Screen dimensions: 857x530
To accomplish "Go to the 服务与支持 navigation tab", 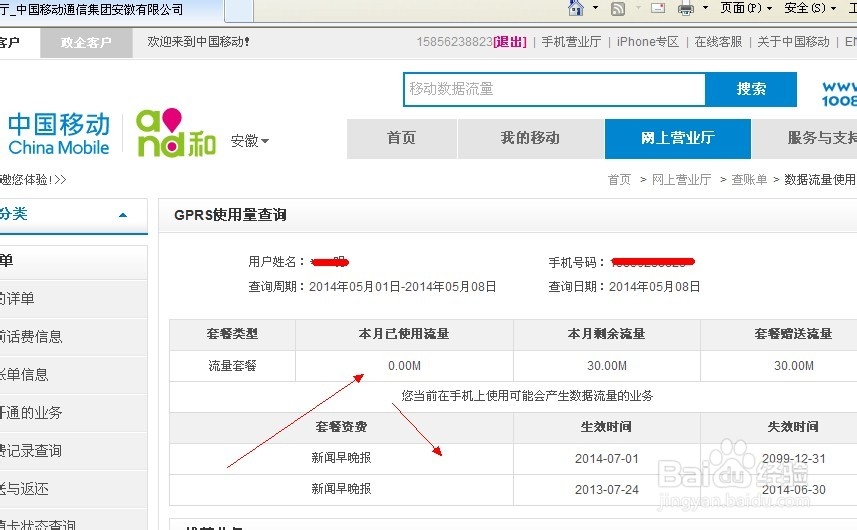I will click(805, 139).
